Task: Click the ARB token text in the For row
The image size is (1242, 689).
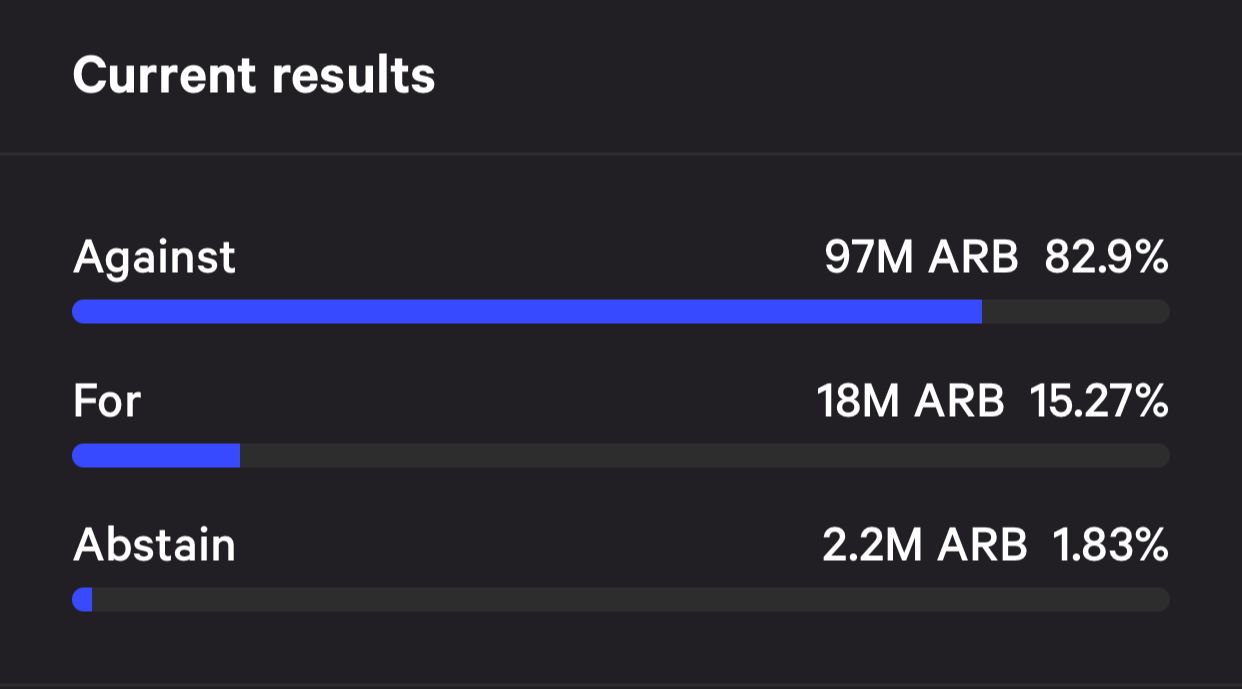Action: click(958, 403)
